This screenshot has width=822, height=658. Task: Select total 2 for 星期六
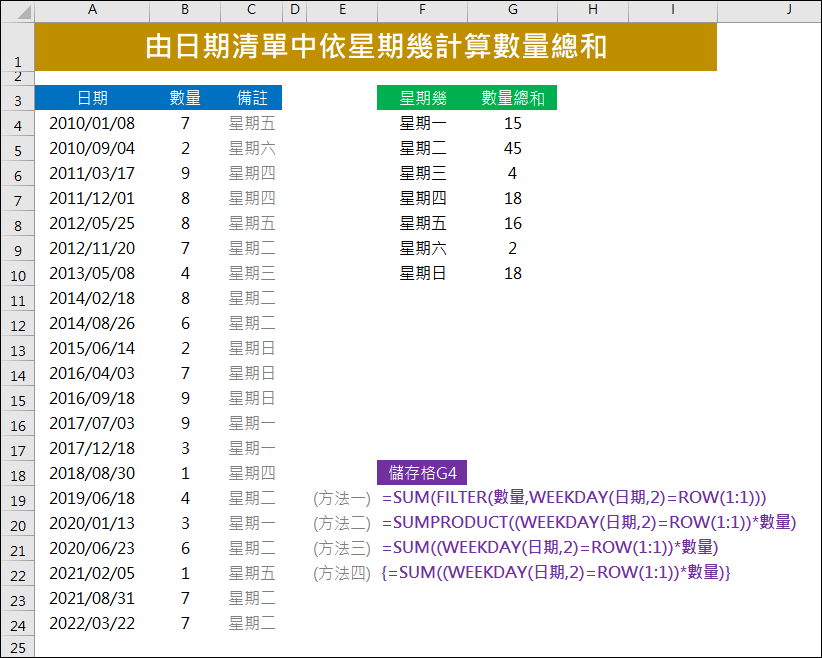click(x=513, y=248)
